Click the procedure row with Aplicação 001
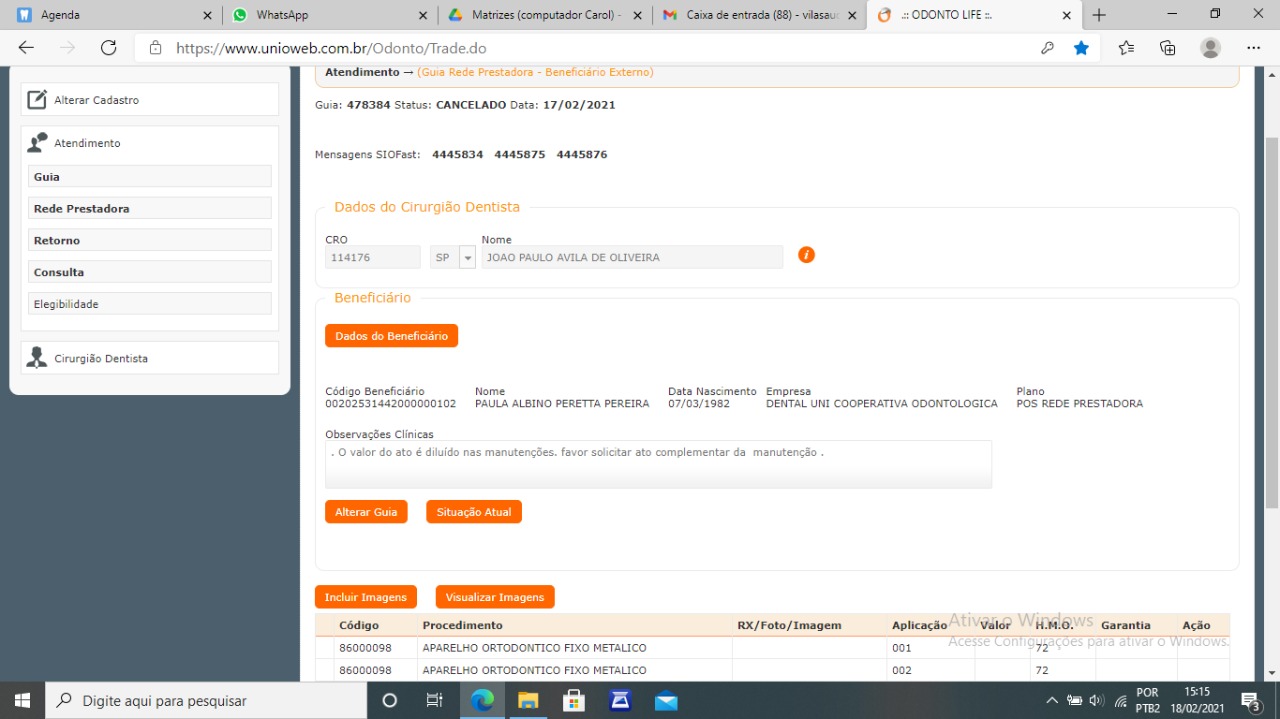 pos(772,648)
